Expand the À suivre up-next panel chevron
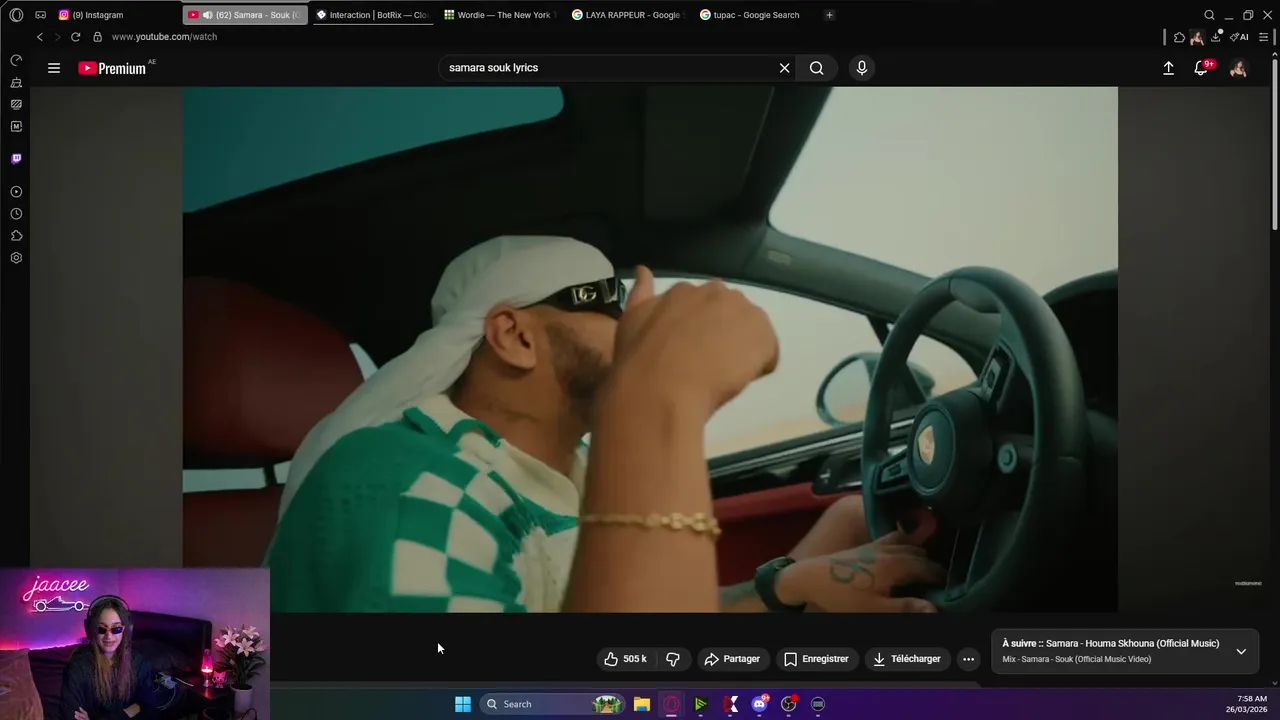This screenshot has width=1280, height=720. [x=1241, y=651]
